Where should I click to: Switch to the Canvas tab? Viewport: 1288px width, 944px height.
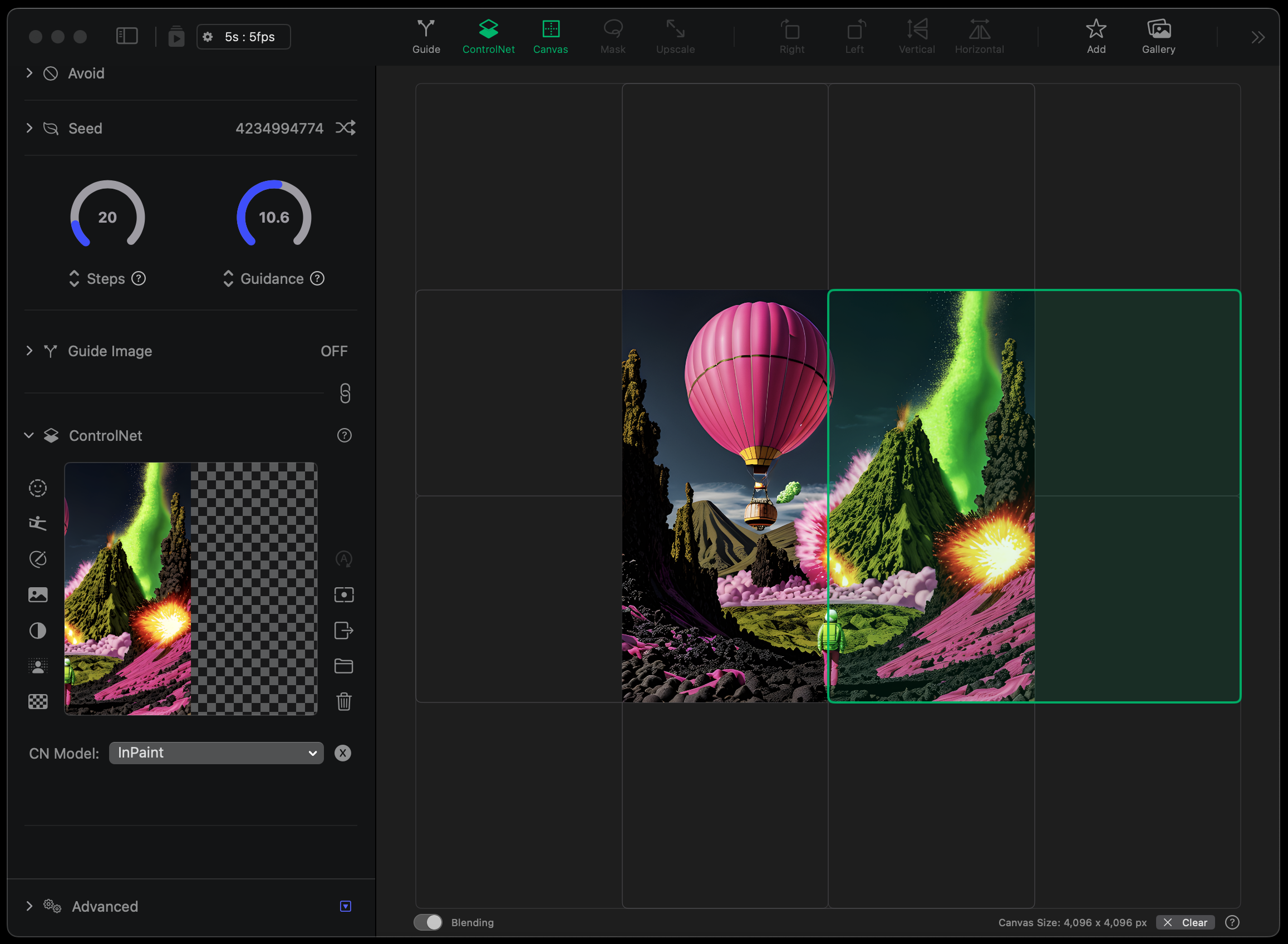click(550, 36)
